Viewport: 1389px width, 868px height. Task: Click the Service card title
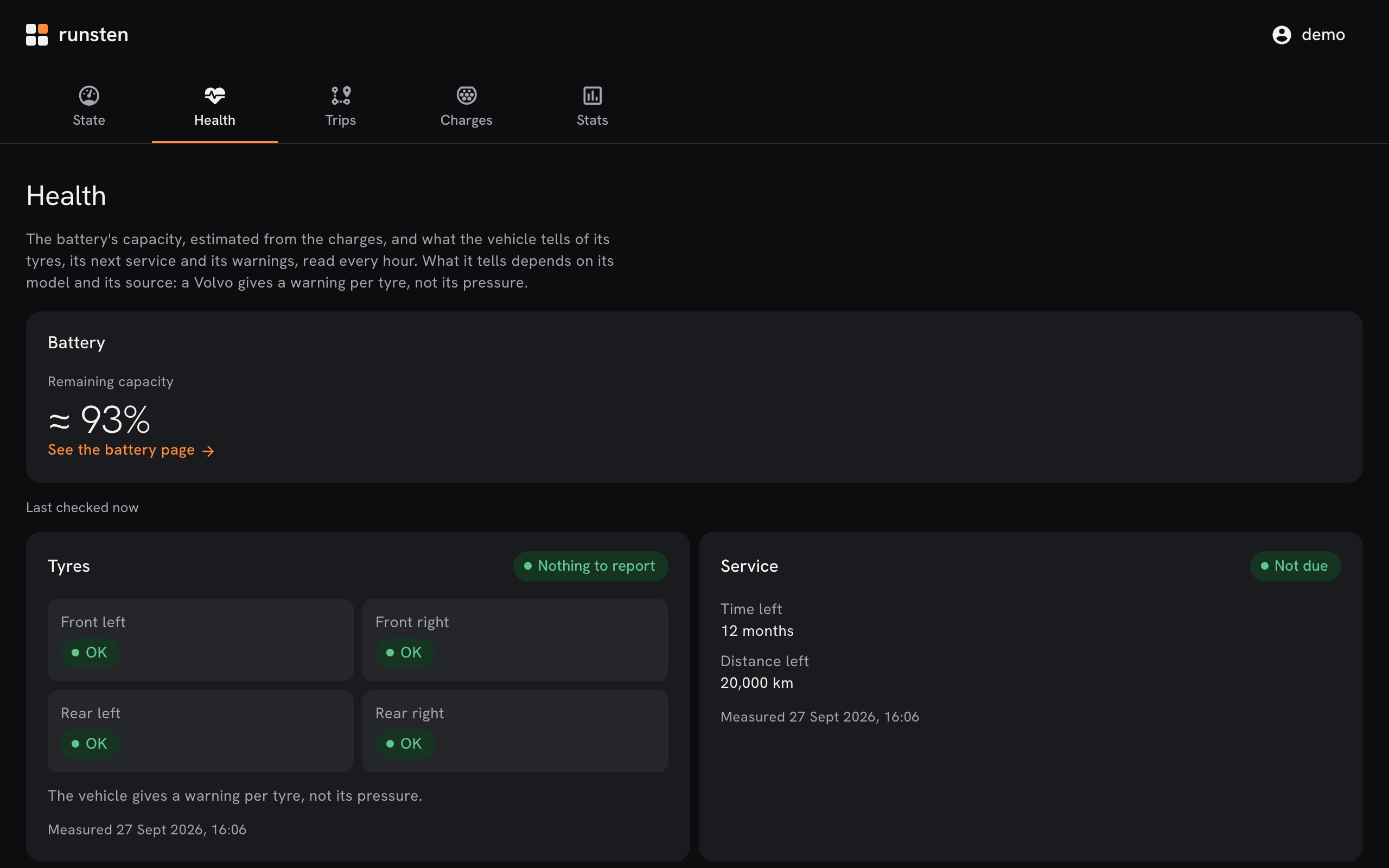click(x=750, y=566)
